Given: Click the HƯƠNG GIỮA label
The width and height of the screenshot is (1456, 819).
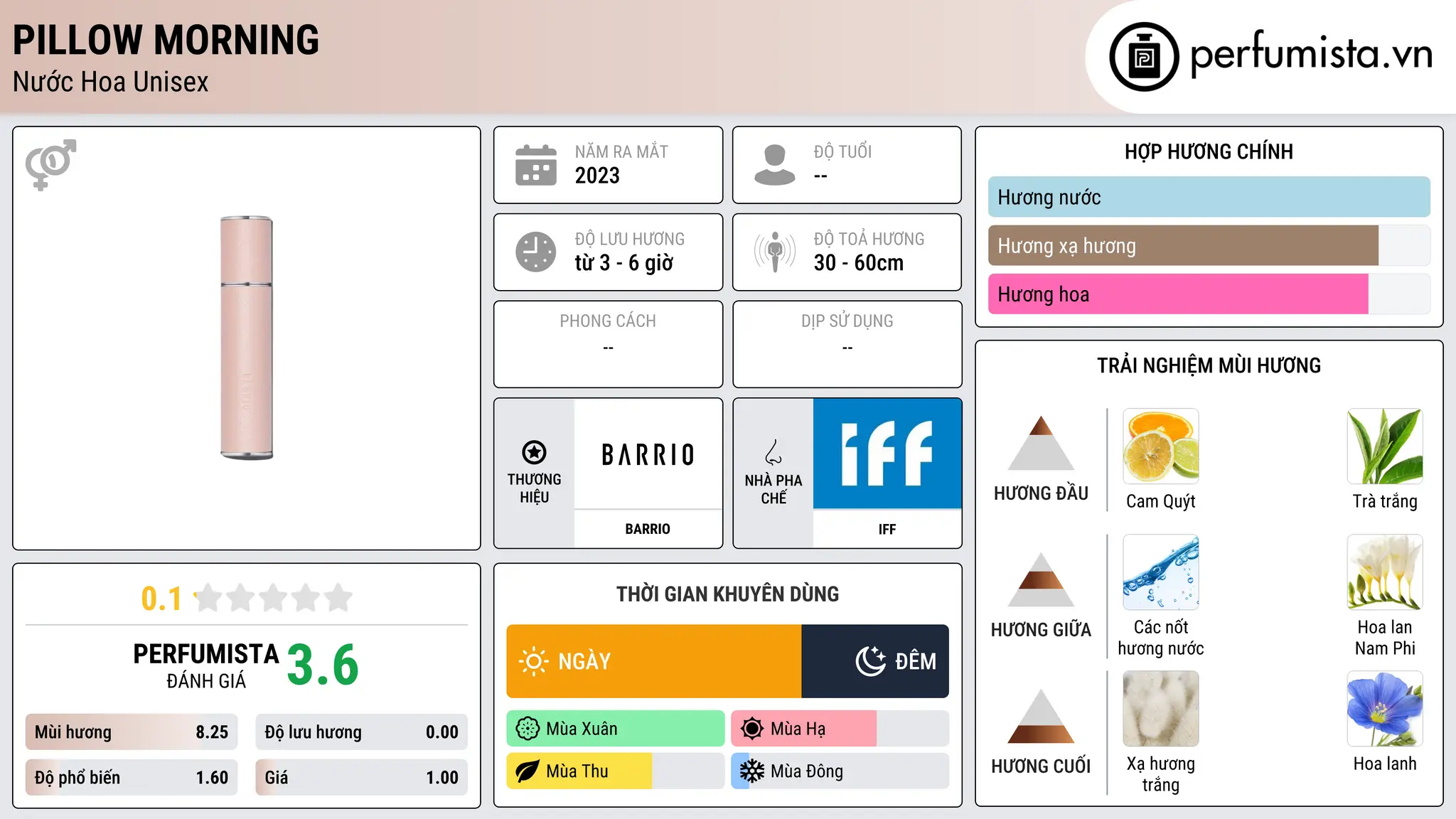Looking at the screenshot, I should coord(1041,630).
